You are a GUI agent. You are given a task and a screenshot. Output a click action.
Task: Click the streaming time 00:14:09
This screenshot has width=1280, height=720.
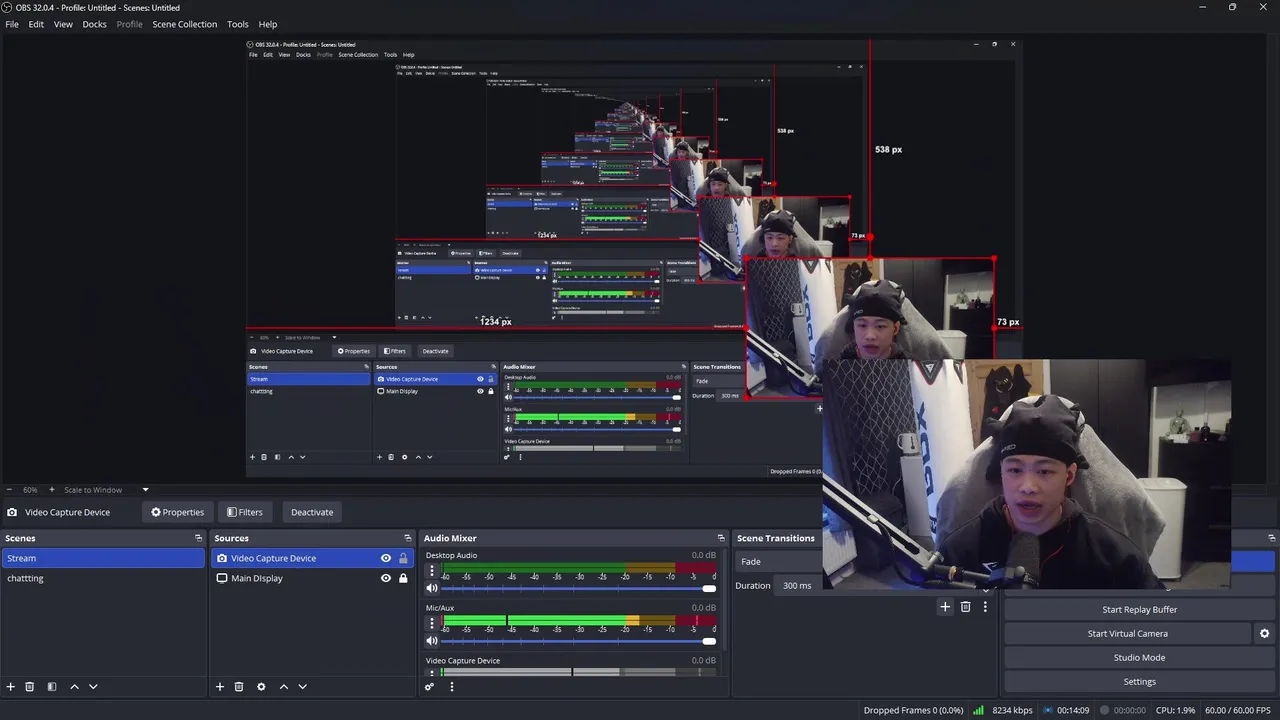[x=1073, y=710]
